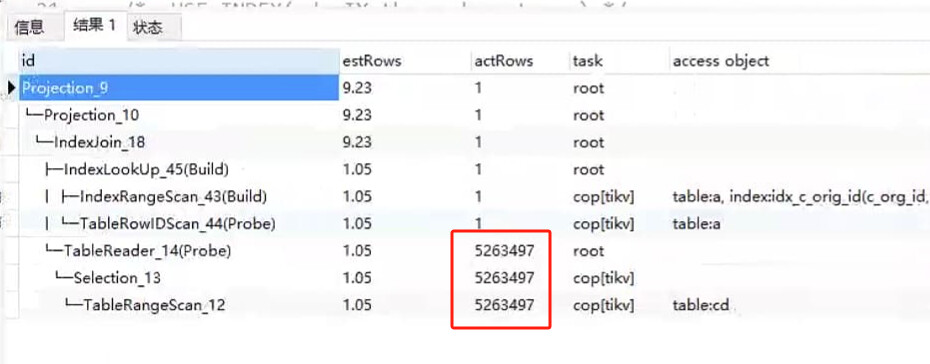Click actRows 5263497 in the TableReader_14 row
The image size is (930, 364).
pyautogui.click(x=504, y=251)
